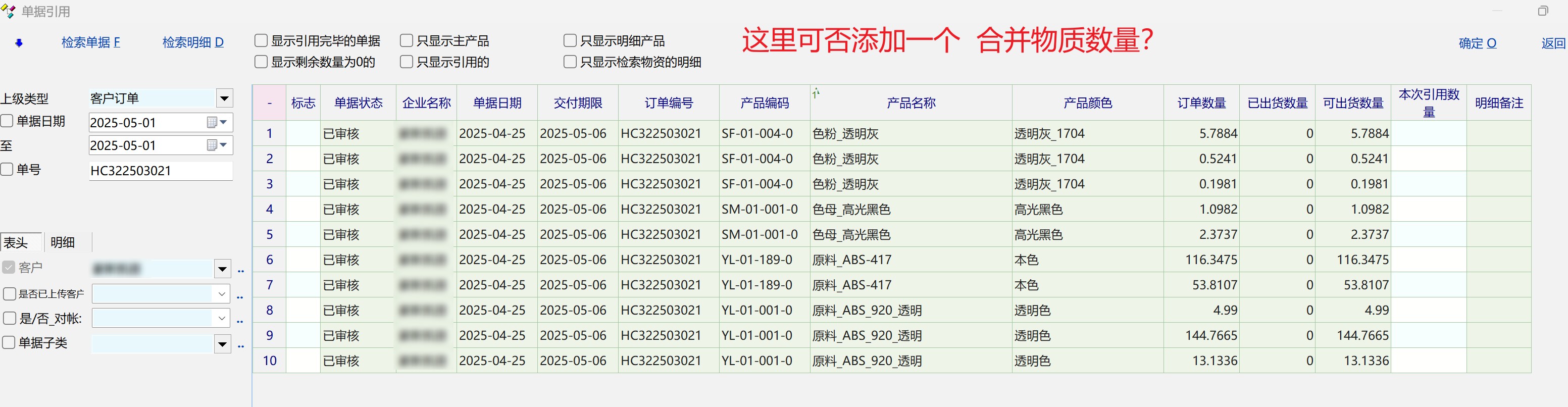Tick the 只显示主产品 checkbox
Screen dimensions: 1568x407
pos(407,41)
